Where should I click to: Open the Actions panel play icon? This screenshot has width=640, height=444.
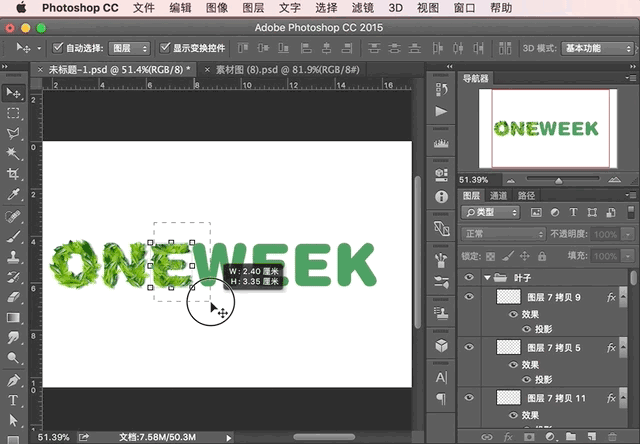441,111
